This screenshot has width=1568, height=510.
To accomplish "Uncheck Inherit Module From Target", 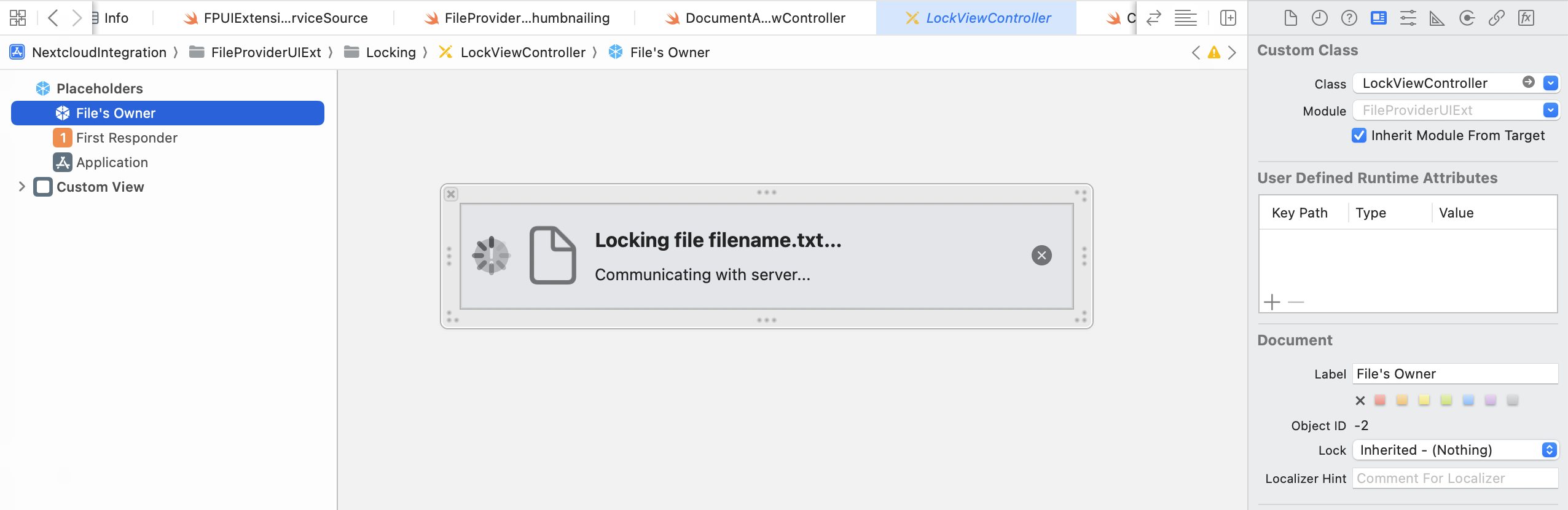I will point(1359,135).
